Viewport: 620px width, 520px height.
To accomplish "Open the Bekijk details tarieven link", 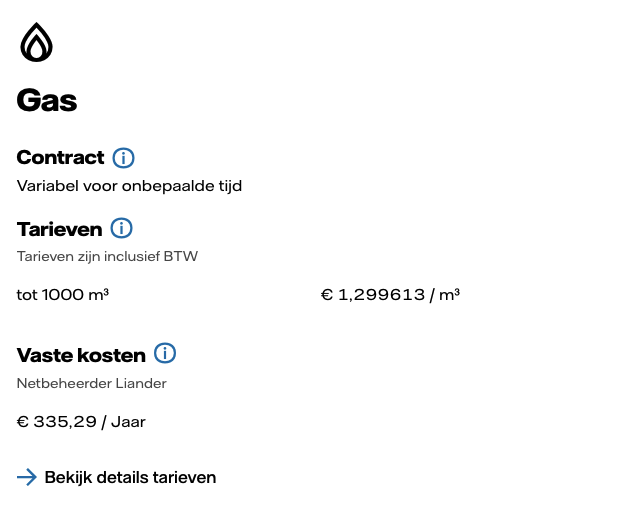I will [130, 477].
